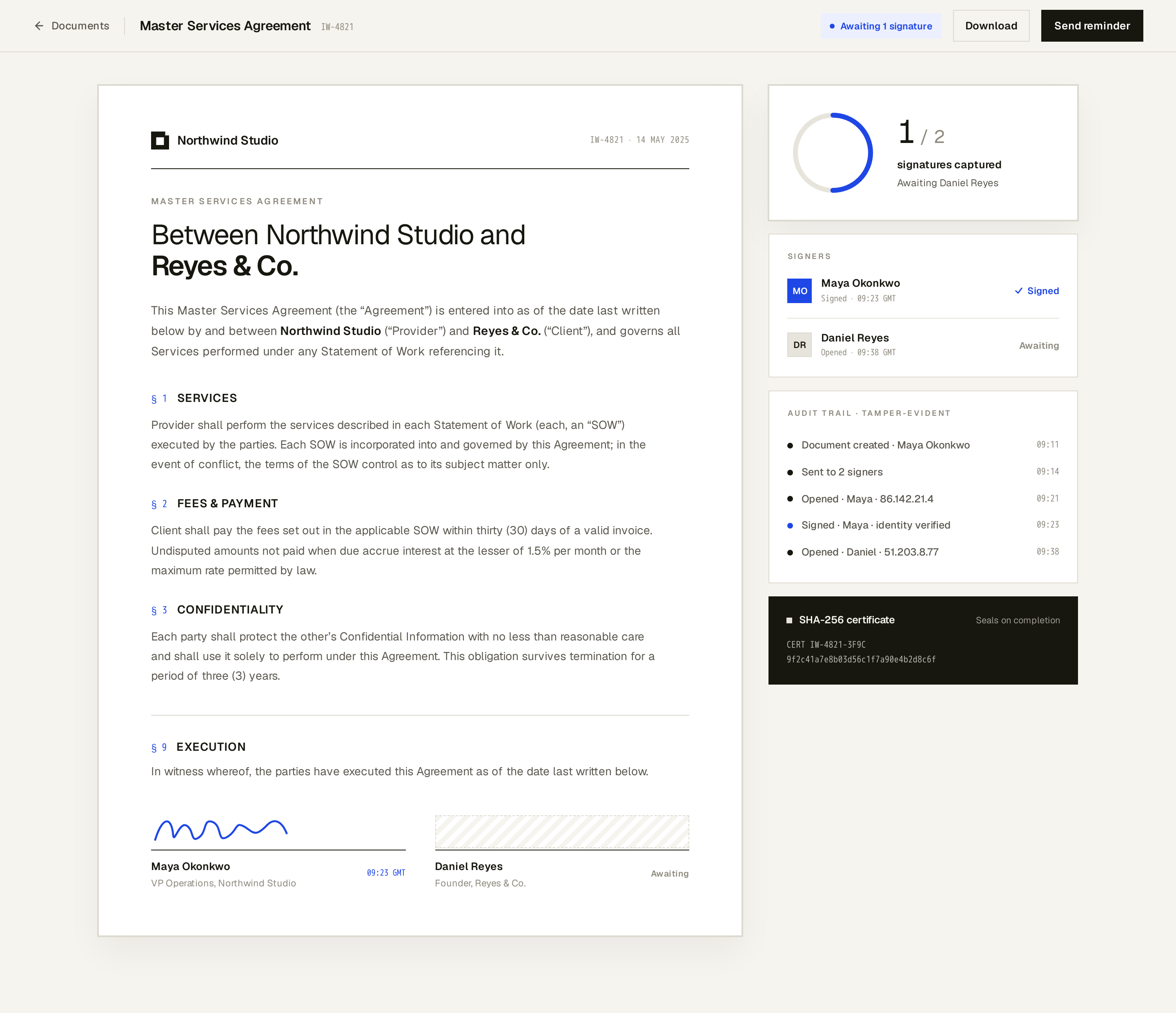Click the EXECUTION section heading

(211, 747)
